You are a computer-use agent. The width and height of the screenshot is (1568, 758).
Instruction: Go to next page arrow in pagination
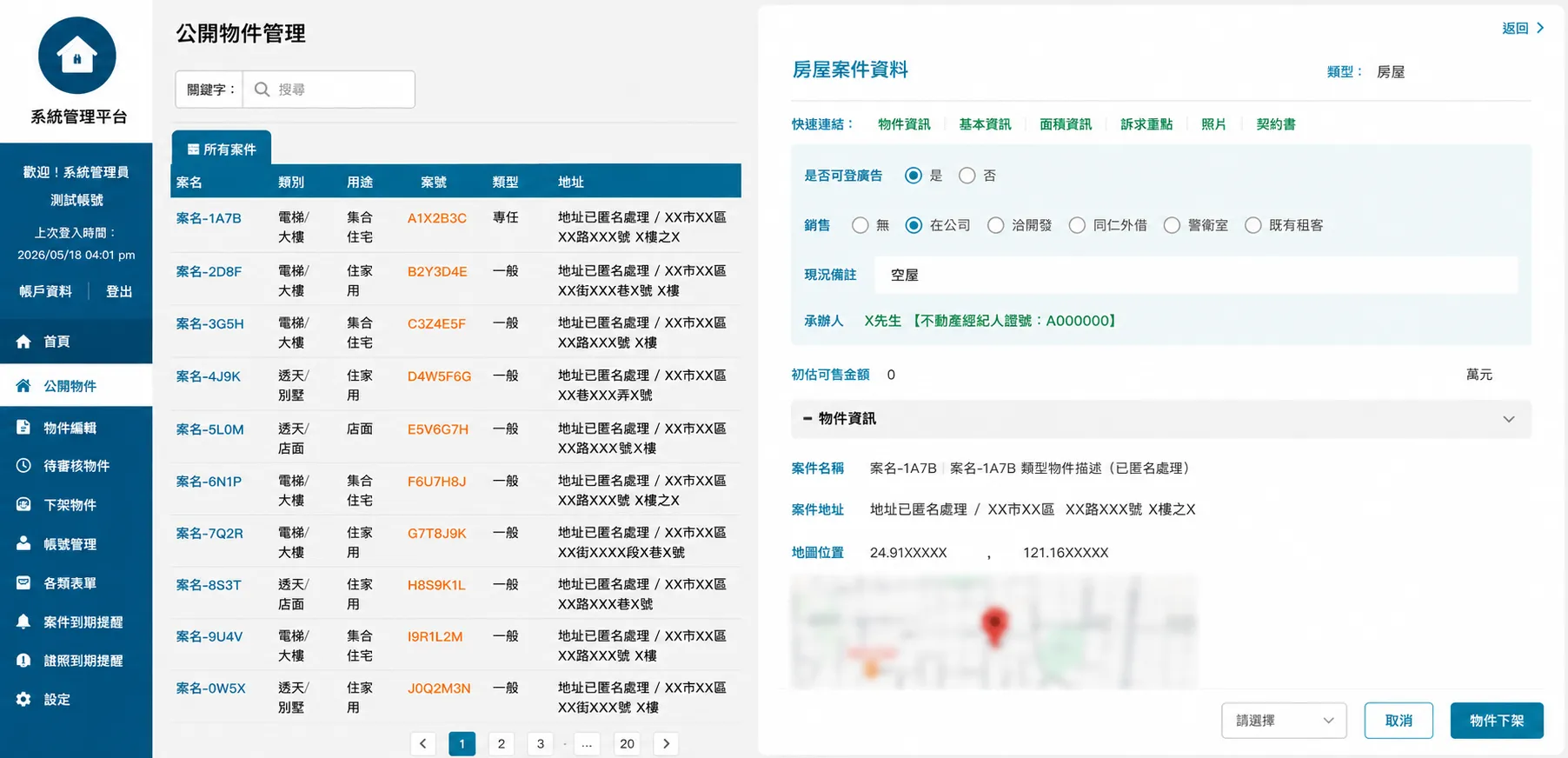point(667,743)
